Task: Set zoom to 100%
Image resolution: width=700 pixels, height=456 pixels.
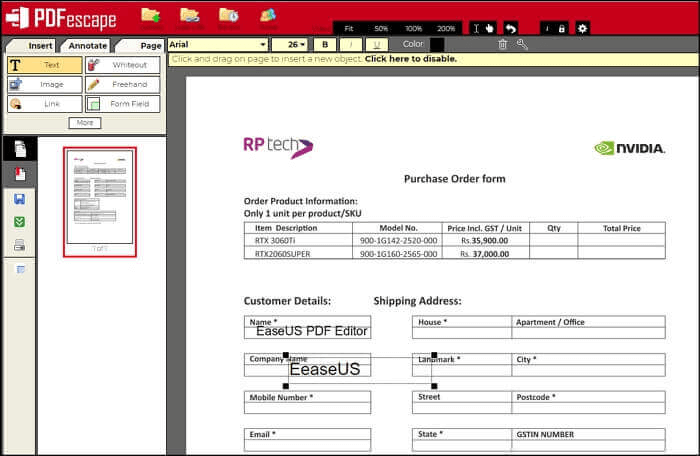Action: (414, 28)
